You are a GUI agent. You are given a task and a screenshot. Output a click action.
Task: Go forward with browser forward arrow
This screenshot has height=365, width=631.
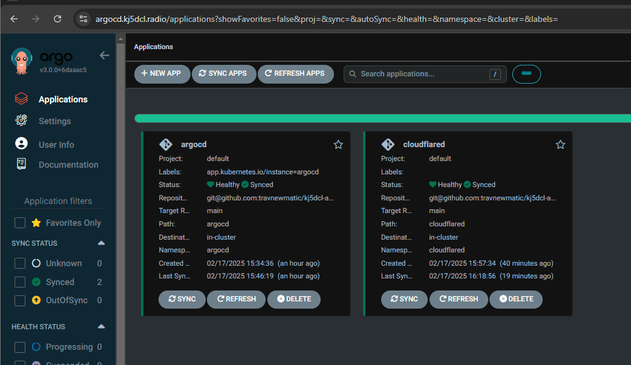(x=35, y=19)
